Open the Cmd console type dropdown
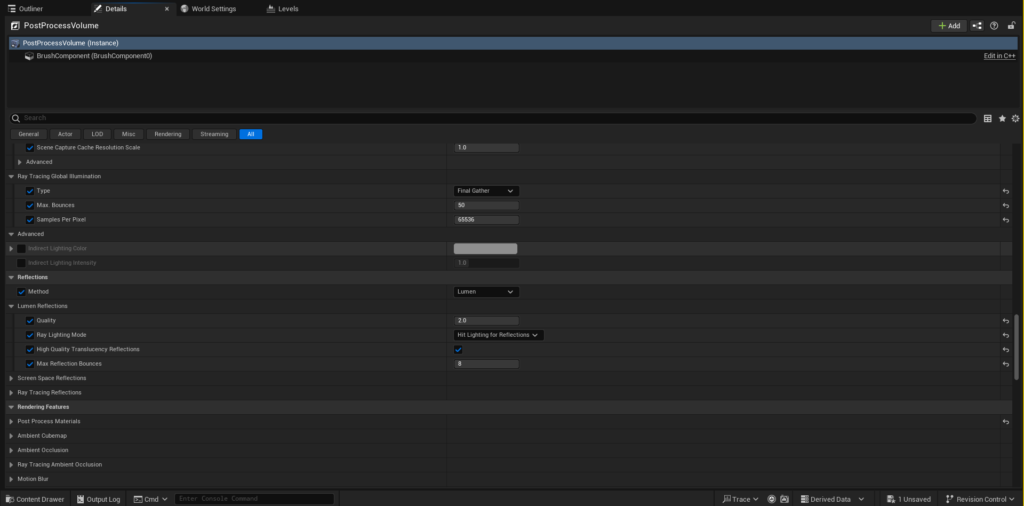The image size is (1024, 506). coord(151,499)
